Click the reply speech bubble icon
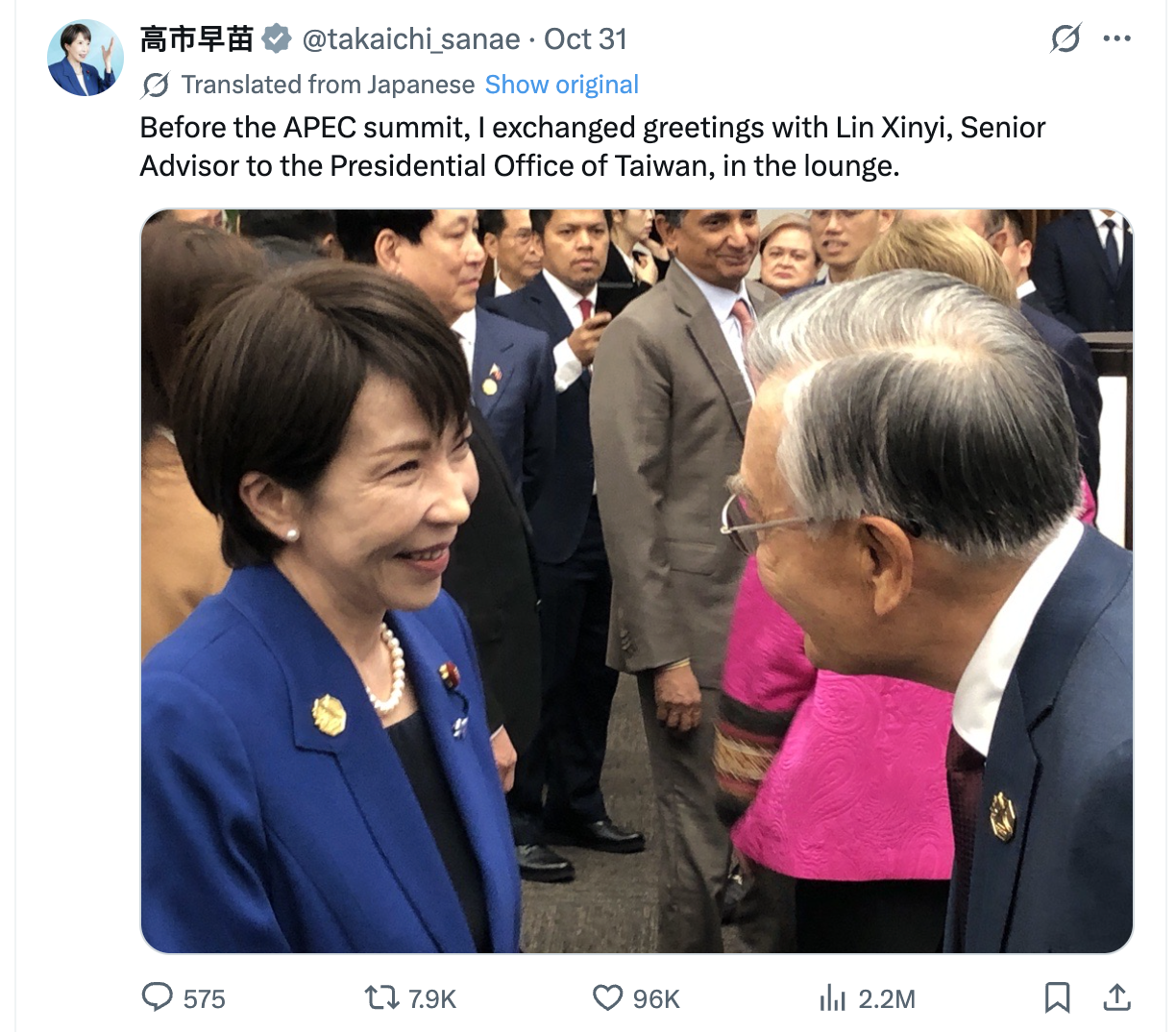This screenshot has width=1176, height=1032. 157,997
